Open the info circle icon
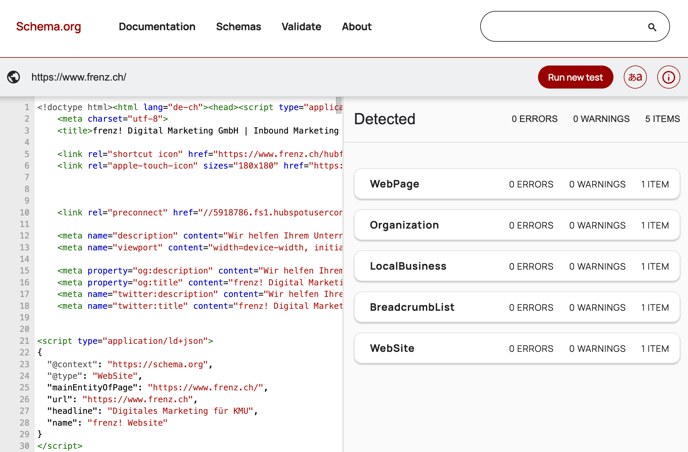This screenshot has width=688, height=452. pos(668,78)
